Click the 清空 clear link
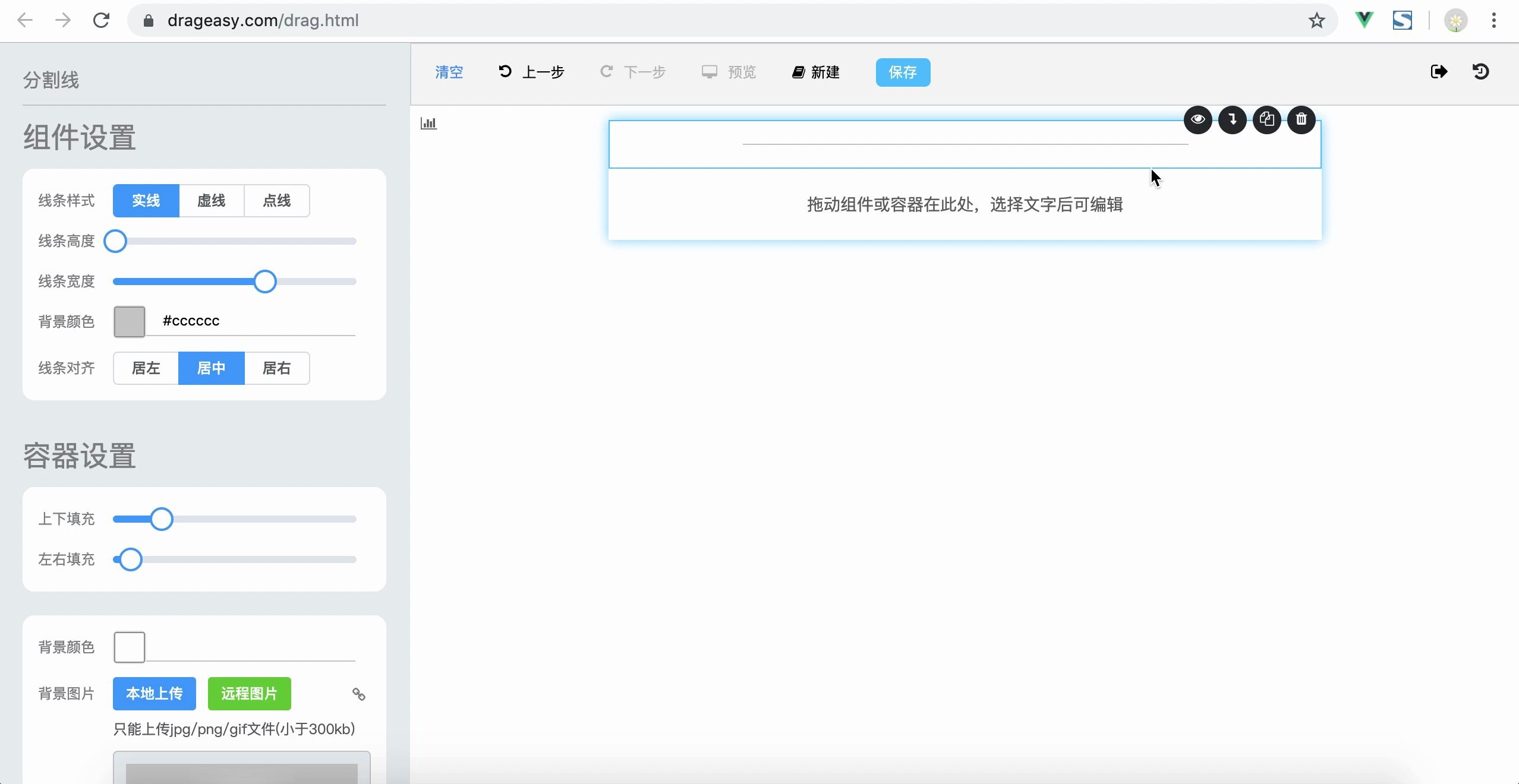This screenshot has width=1519, height=784. pos(449,72)
